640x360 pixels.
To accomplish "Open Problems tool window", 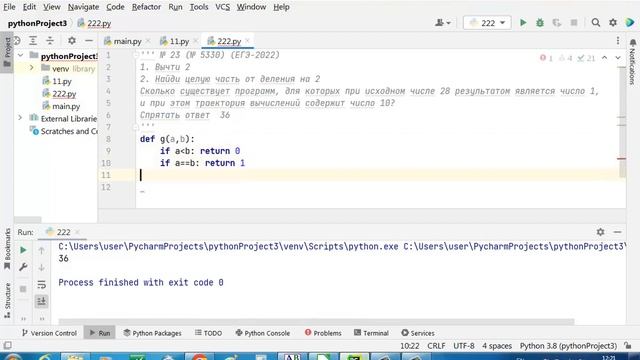I will click(x=323, y=333).
